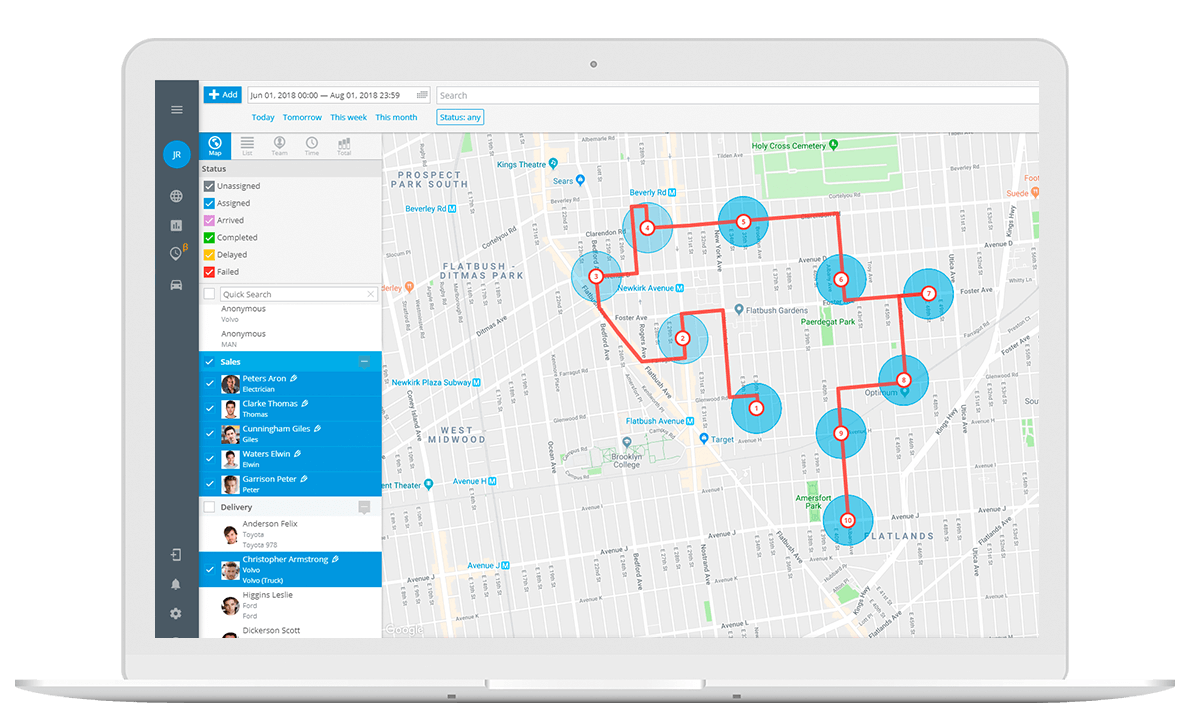Screen dimensions: 1194x723
Task: Collapse the Delivery group
Action: [364, 507]
